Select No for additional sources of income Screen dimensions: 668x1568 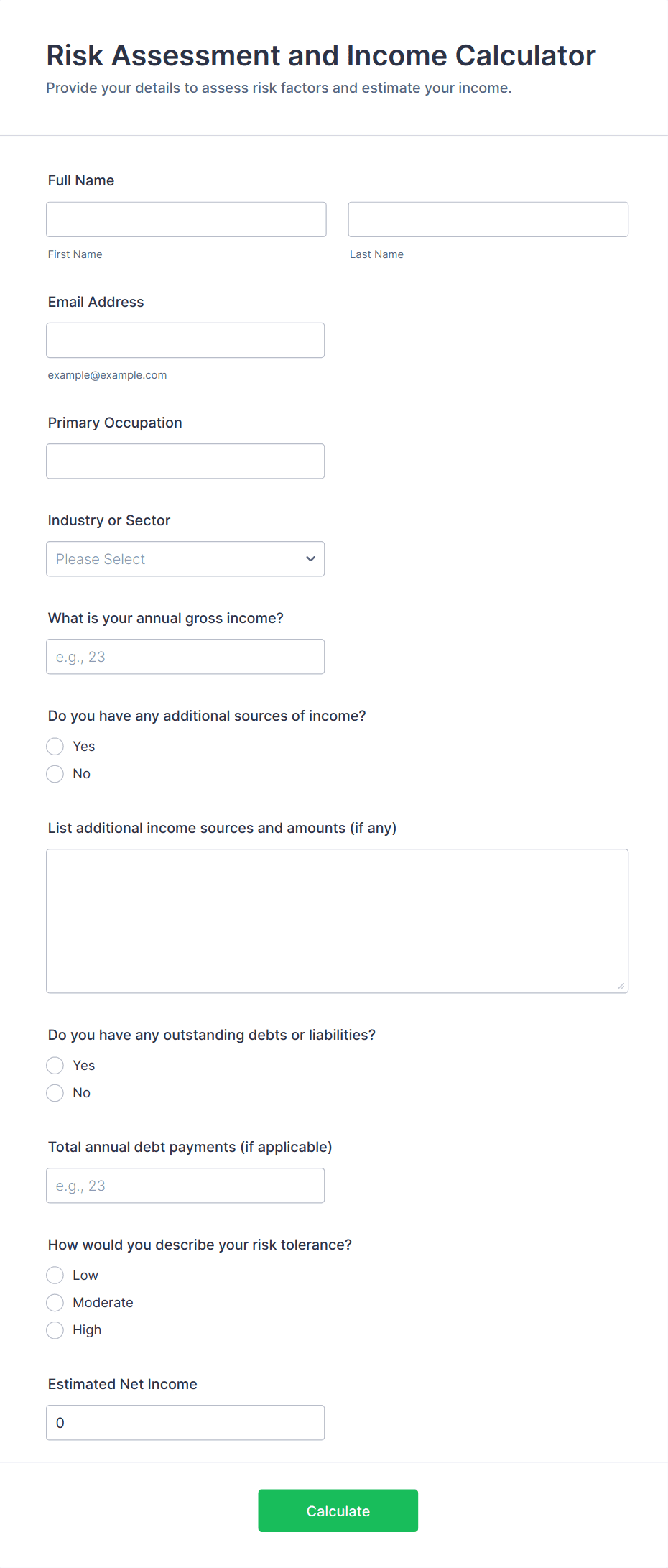coord(55,774)
